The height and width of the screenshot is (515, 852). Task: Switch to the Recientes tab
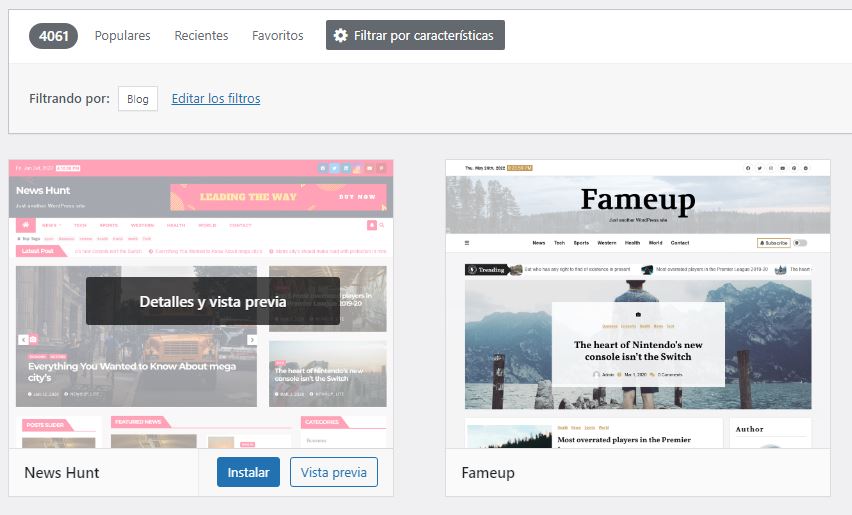(201, 35)
